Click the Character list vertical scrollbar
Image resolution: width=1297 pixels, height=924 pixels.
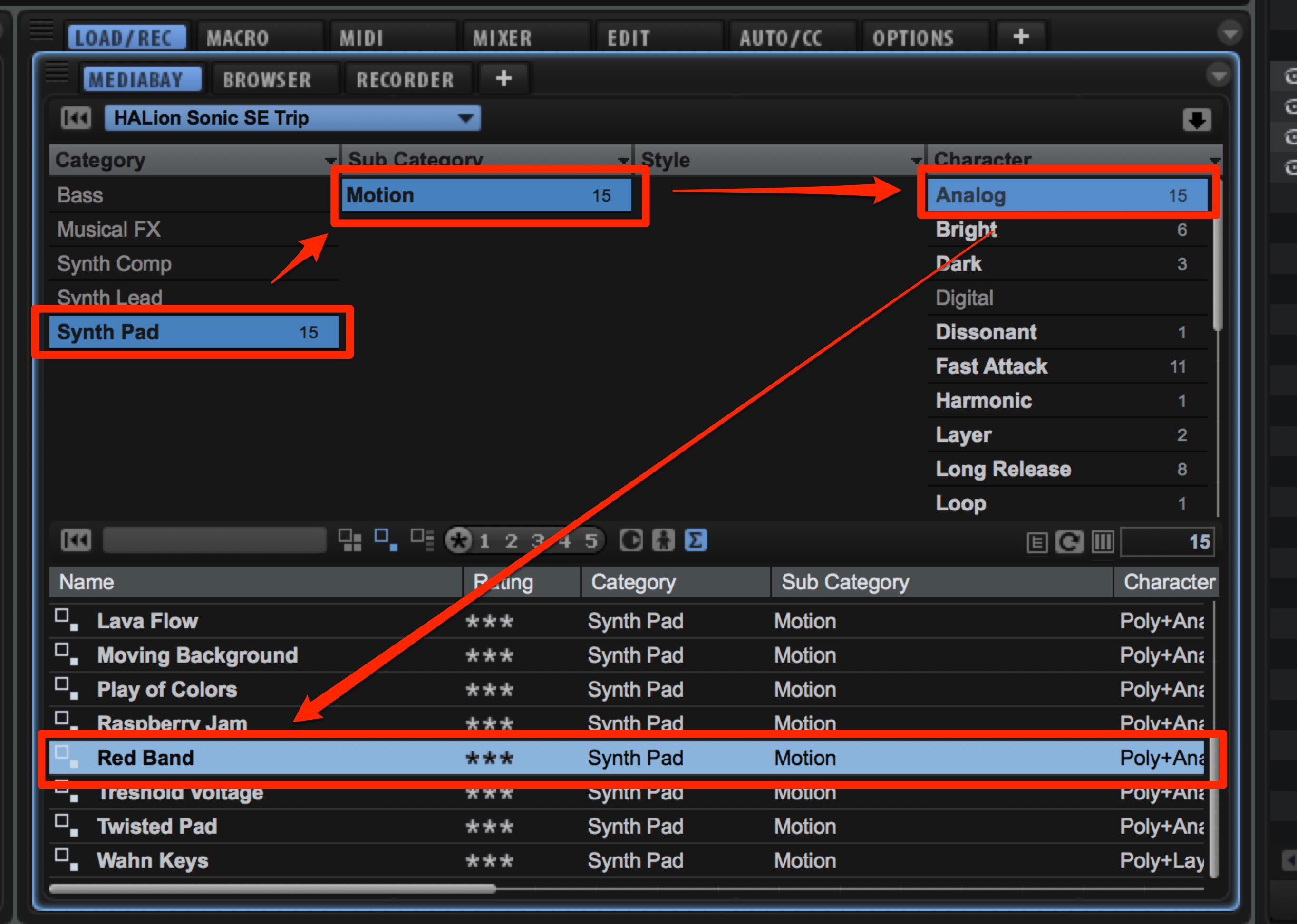point(1217,255)
